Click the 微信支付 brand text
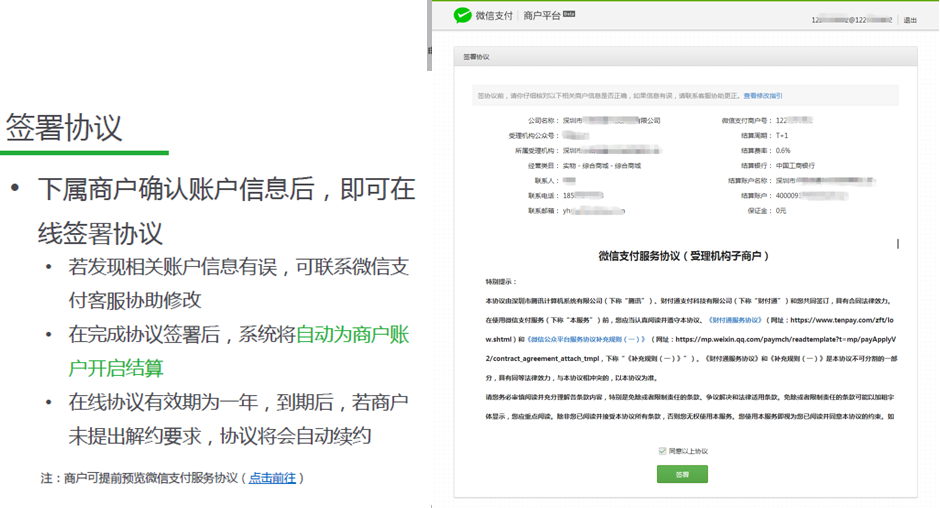 [494, 16]
